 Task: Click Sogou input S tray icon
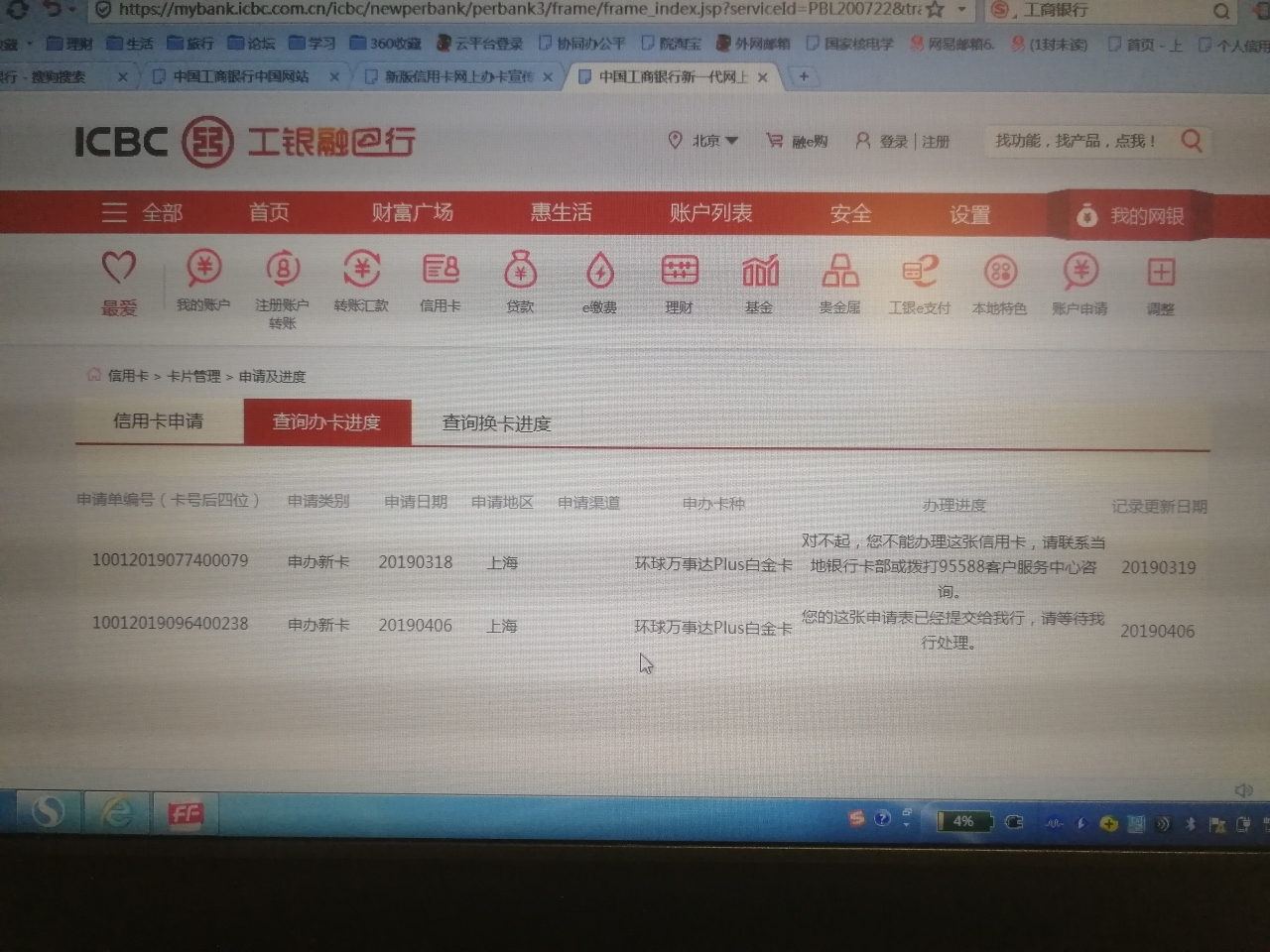(x=856, y=819)
